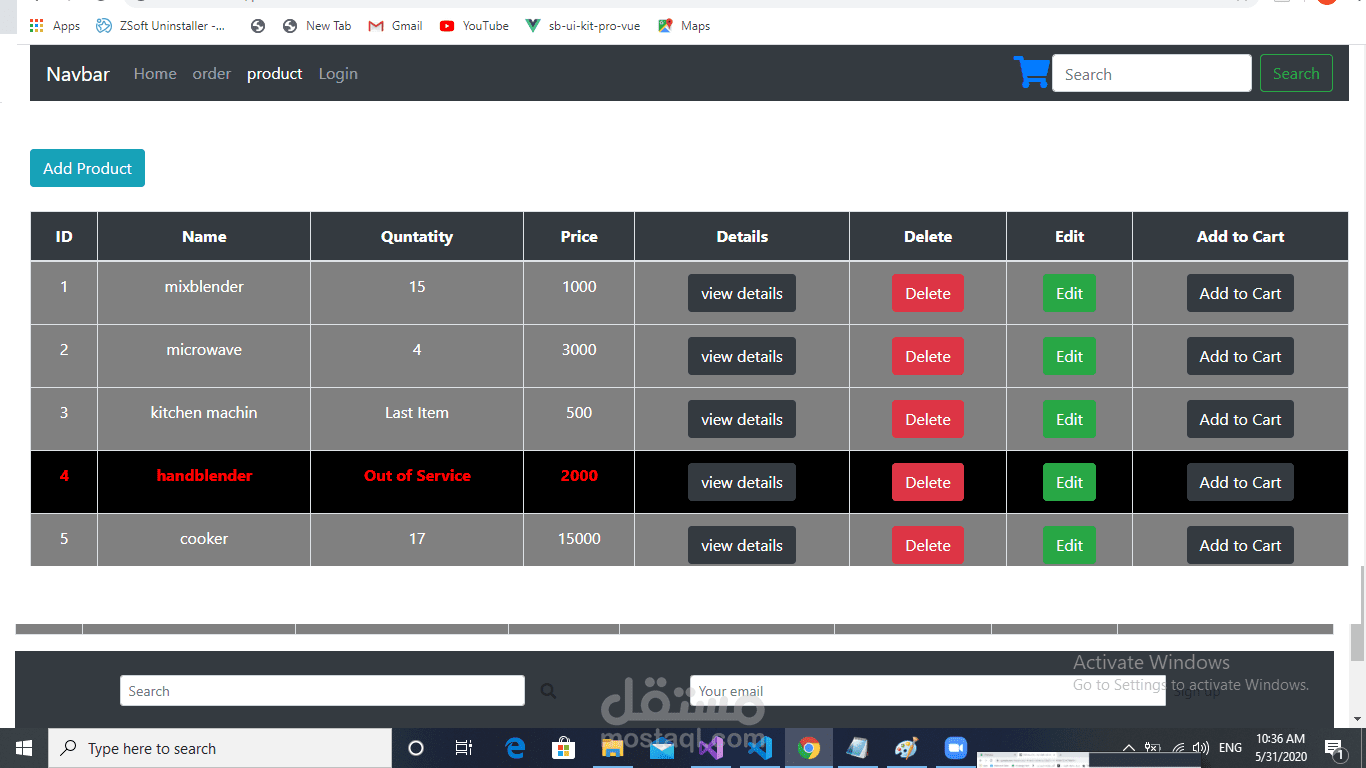The width and height of the screenshot is (1366, 768).
Task: Open the Notepad app in taskbar
Action: pyautogui.click(x=858, y=748)
